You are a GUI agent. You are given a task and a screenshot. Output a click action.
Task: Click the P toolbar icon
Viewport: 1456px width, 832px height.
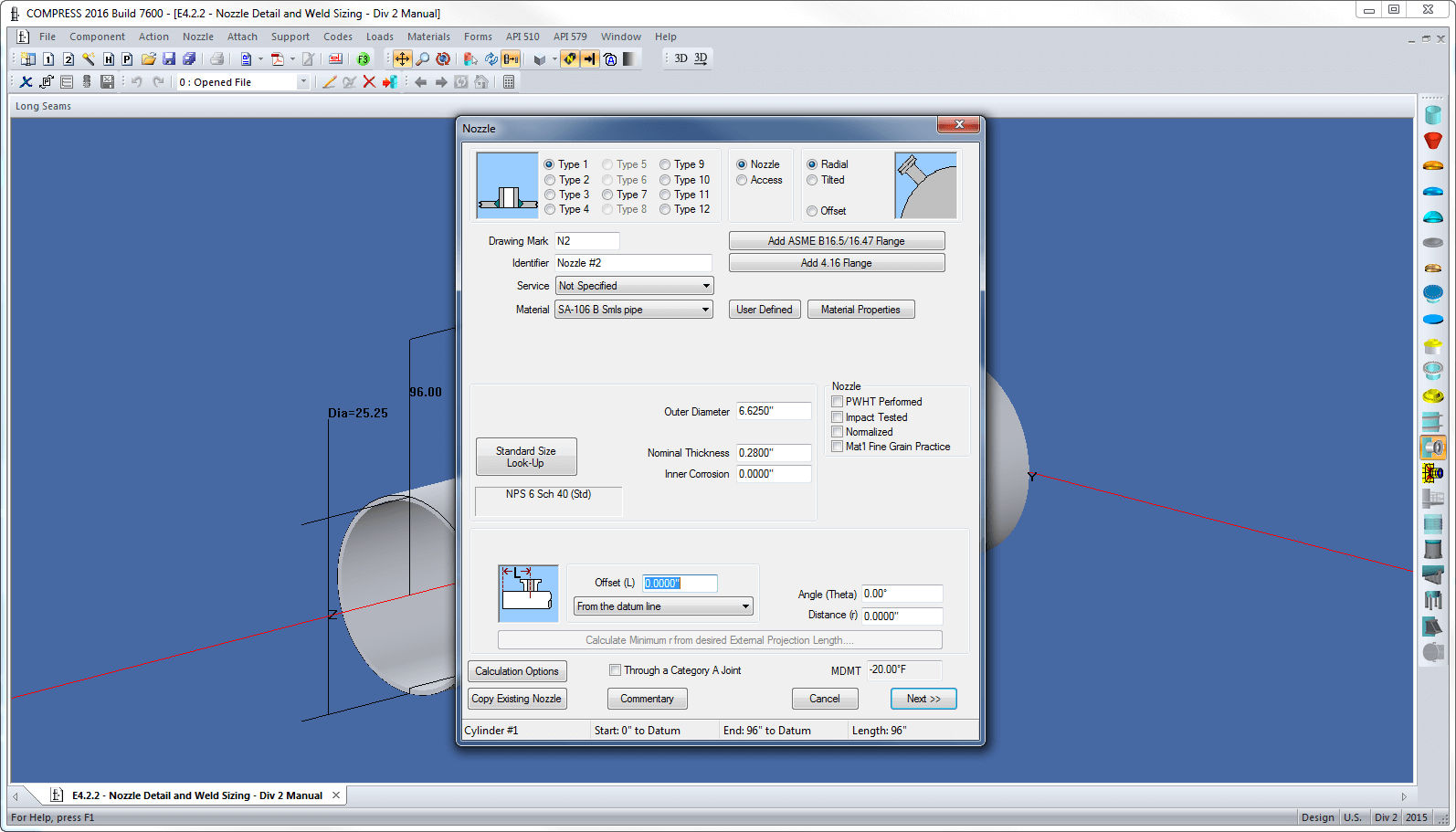tap(127, 59)
